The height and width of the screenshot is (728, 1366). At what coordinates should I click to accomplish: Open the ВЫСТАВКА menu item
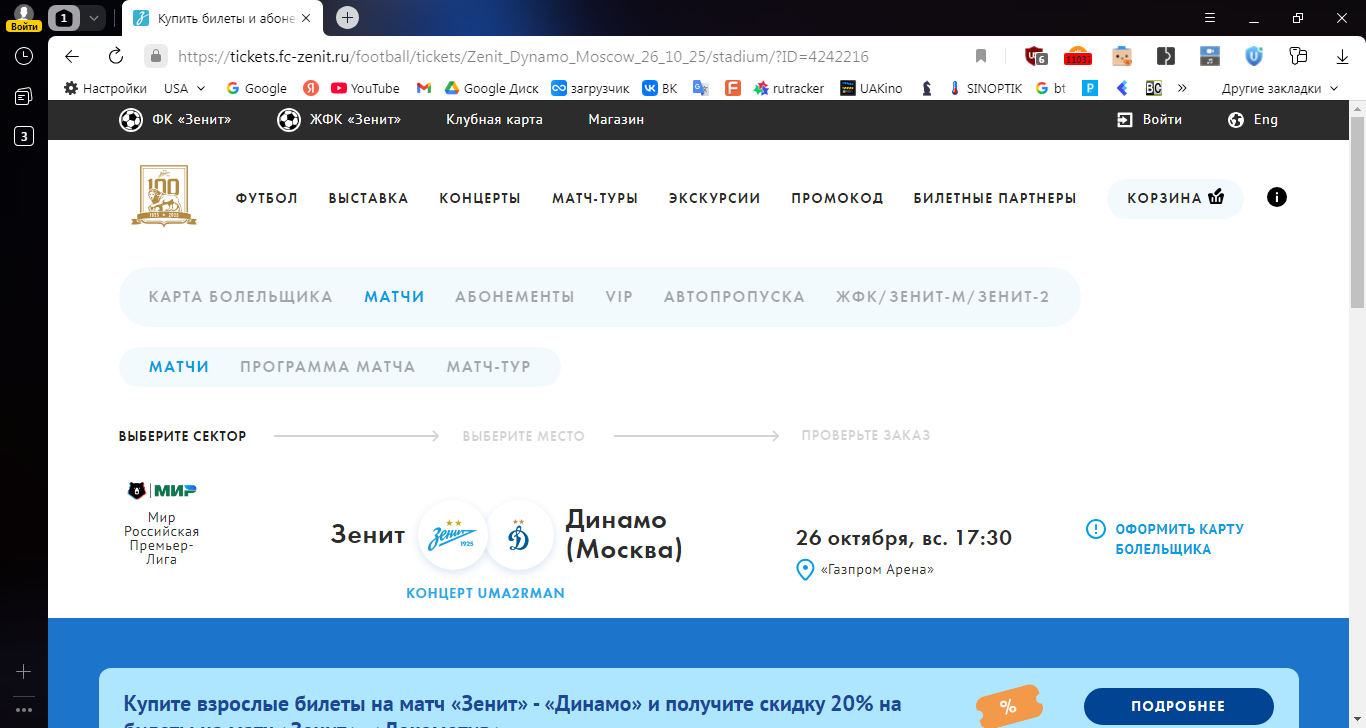click(369, 198)
